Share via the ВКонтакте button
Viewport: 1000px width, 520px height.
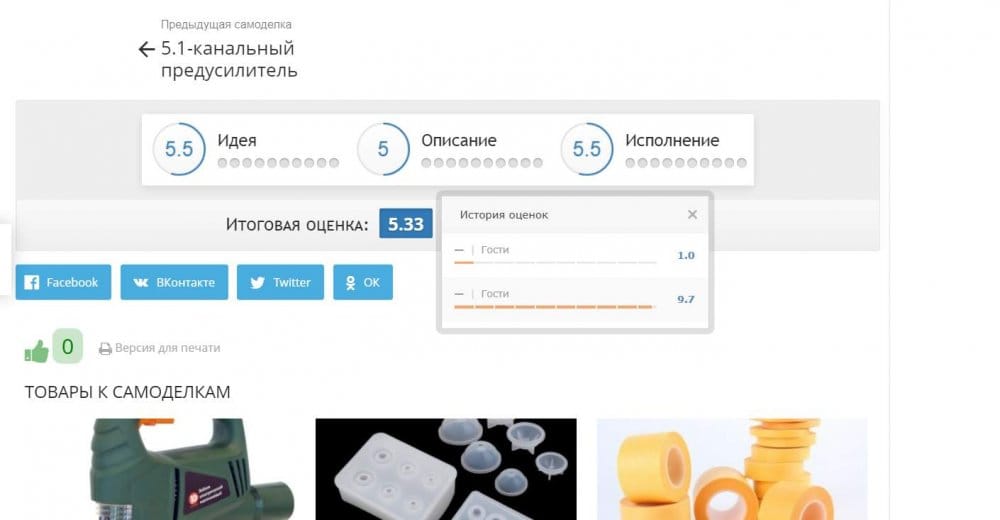point(174,282)
